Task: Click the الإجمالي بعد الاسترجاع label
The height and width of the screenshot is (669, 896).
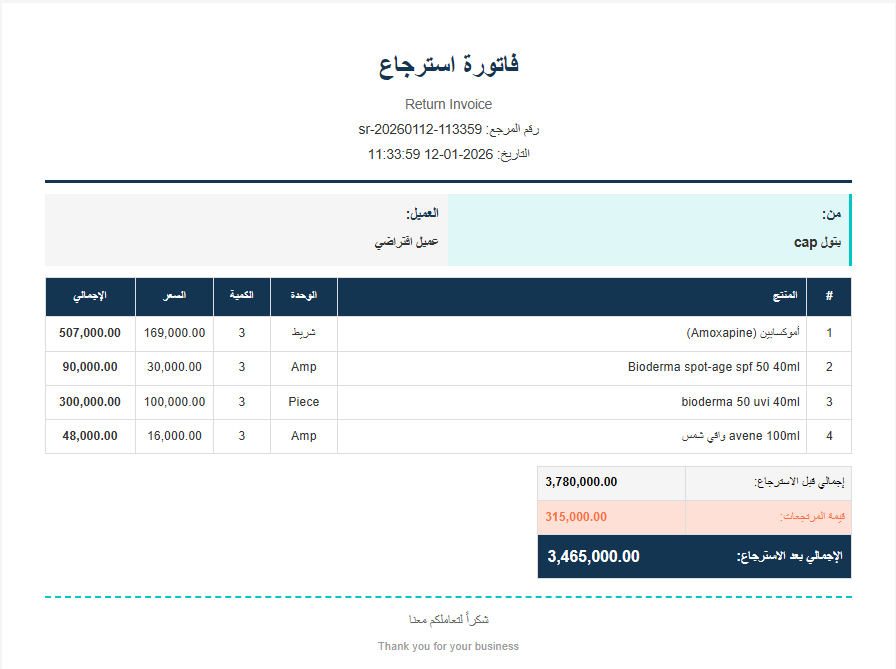Action: pyautogui.click(x=790, y=556)
